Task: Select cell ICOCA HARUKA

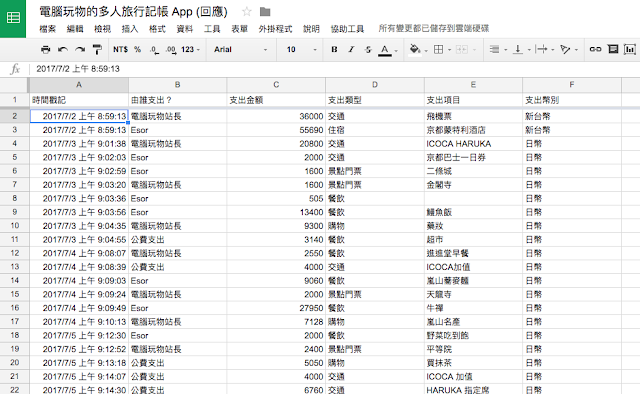Action: pos(473,144)
